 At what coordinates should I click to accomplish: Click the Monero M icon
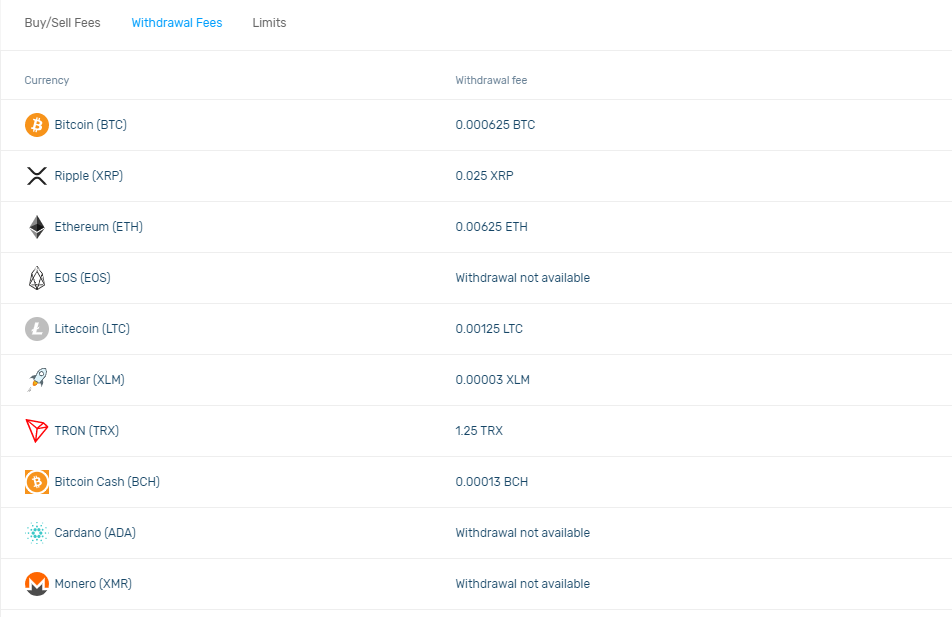36,584
